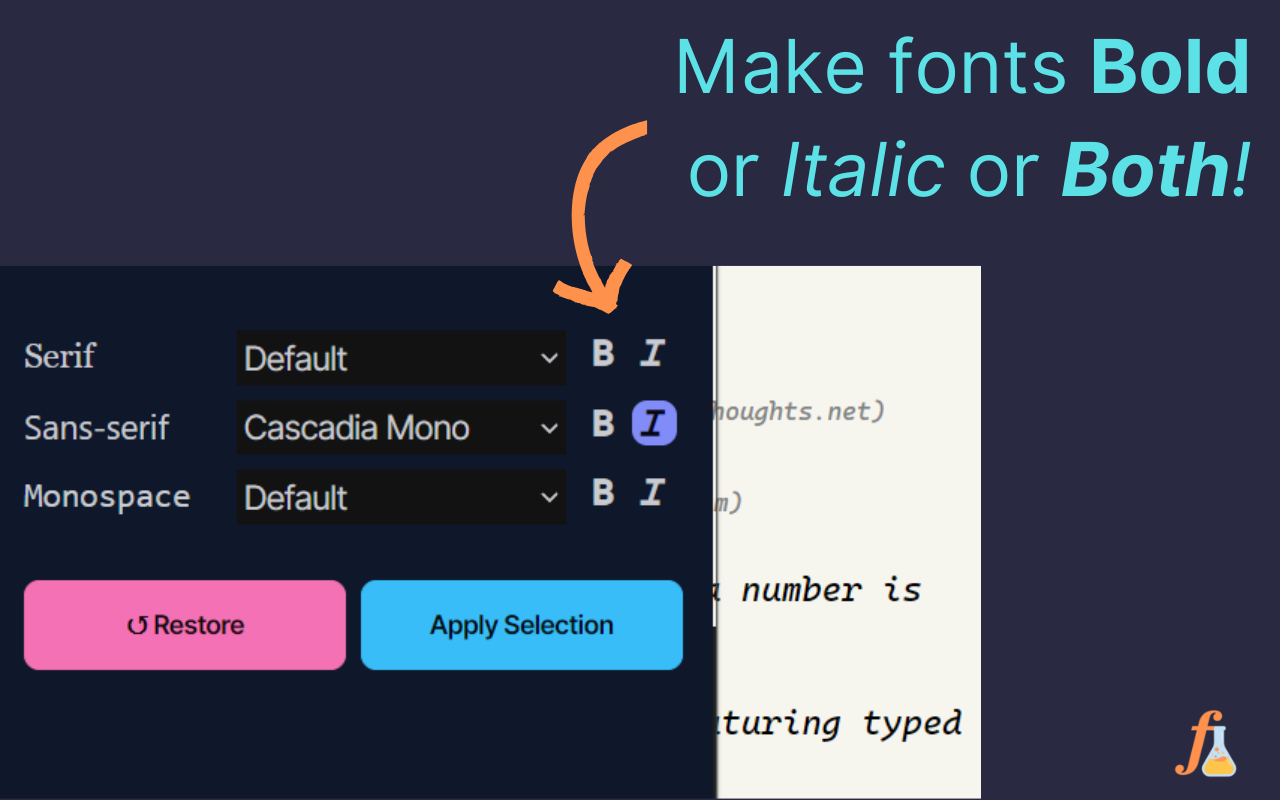Toggle bold for the Sans-serif font
The width and height of the screenshot is (1280, 800).
(603, 424)
